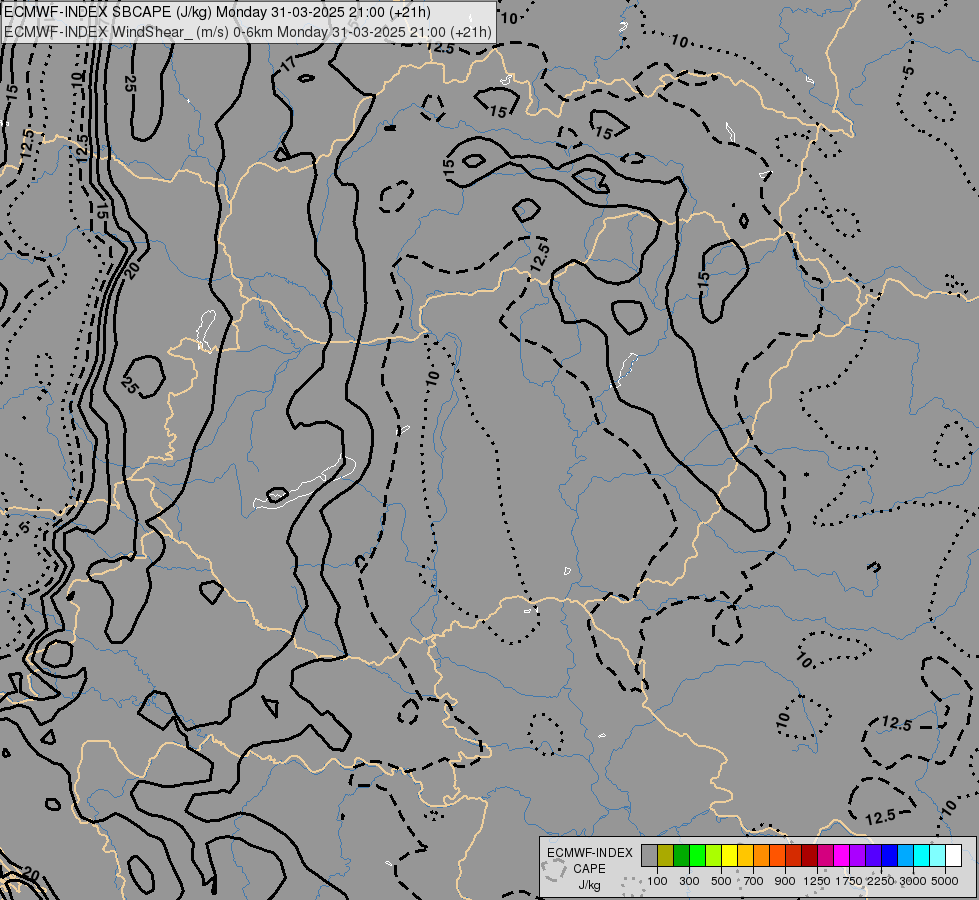Click the bright green legend swatch
Viewport: 979px width, 900px height.
[x=697, y=855]
